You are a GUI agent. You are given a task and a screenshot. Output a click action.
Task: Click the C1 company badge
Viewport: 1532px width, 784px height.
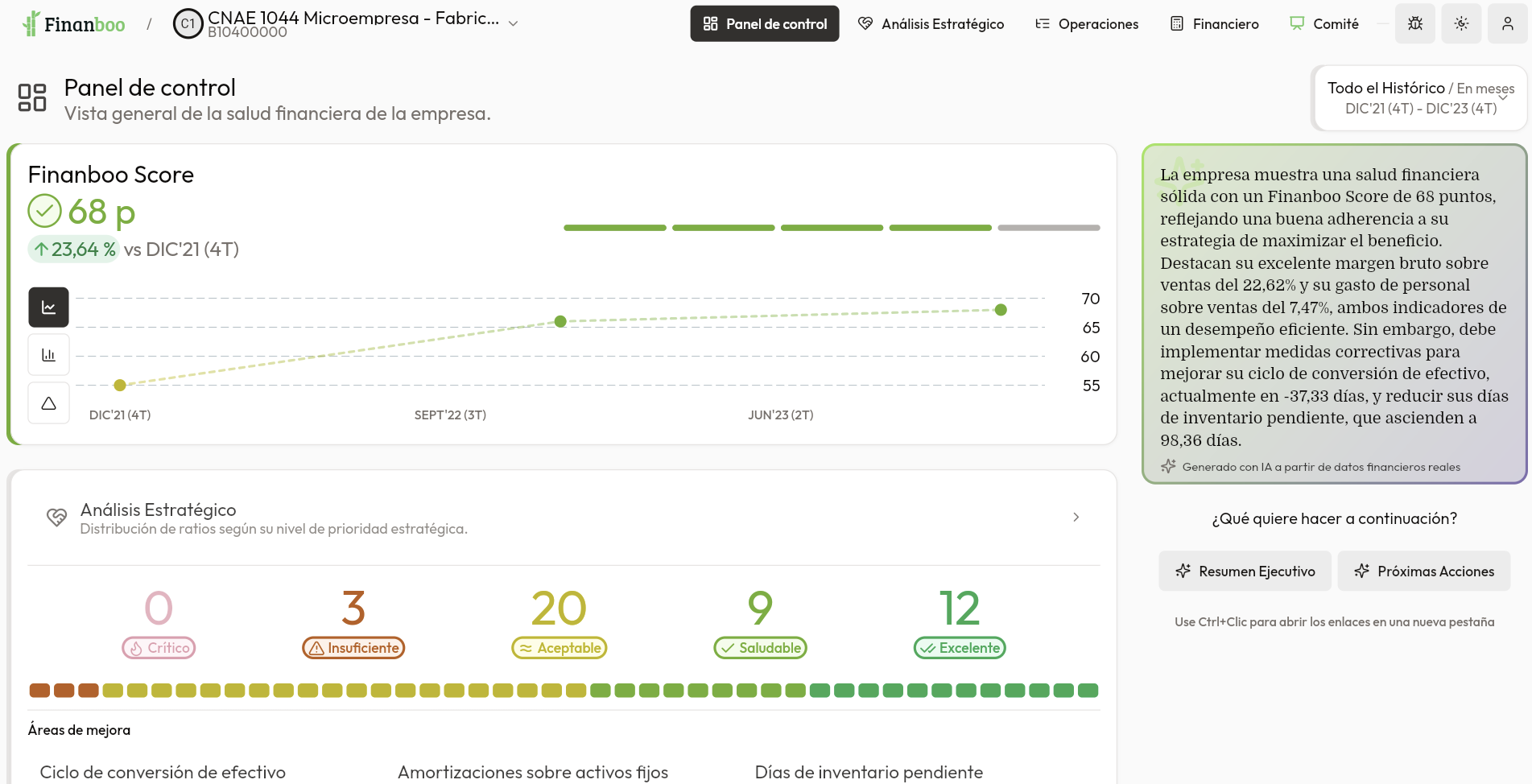(x=188, y=24)
